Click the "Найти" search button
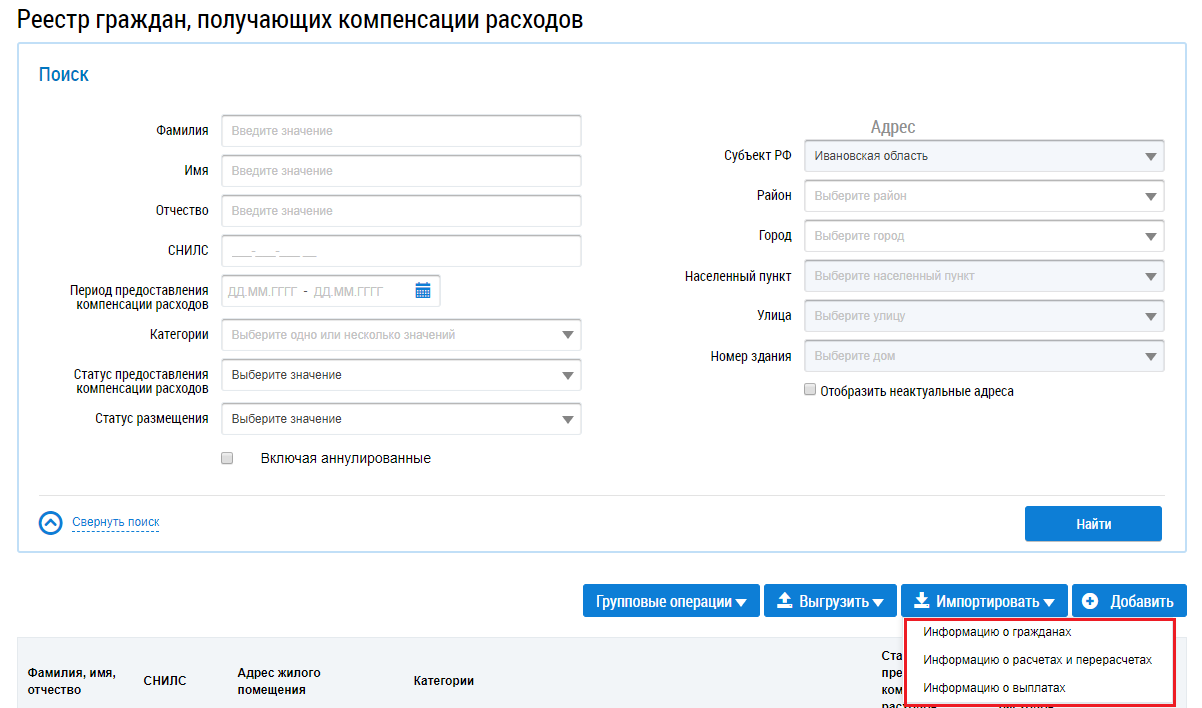This screenshot has height=708, width=1202. point(1093,524)
